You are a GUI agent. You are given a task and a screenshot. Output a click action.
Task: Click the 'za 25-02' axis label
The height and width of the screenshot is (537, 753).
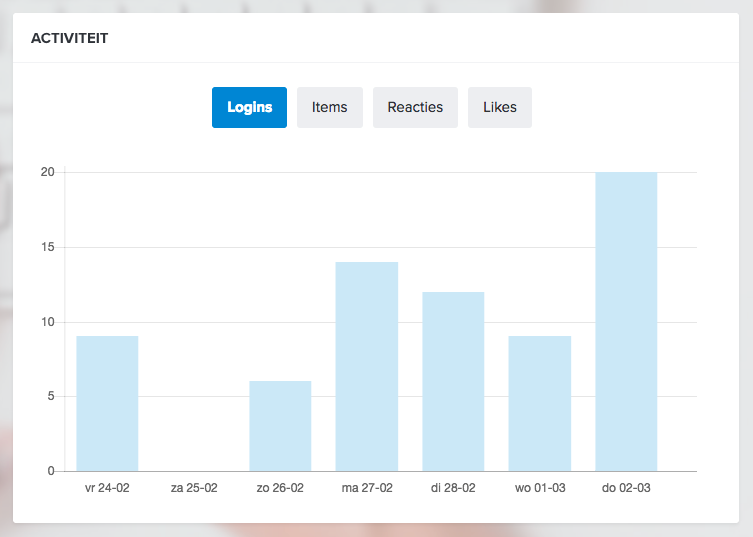click(194, 488)
